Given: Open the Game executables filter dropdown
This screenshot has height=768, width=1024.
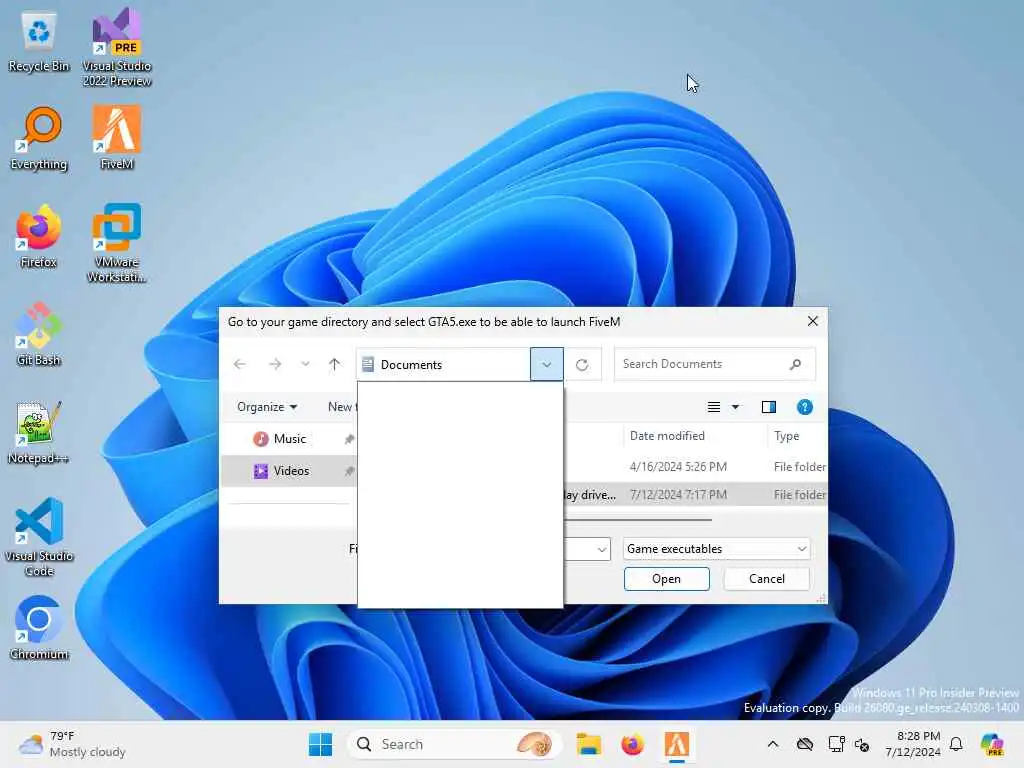Looking at the screenshot, I should [716, 549].
